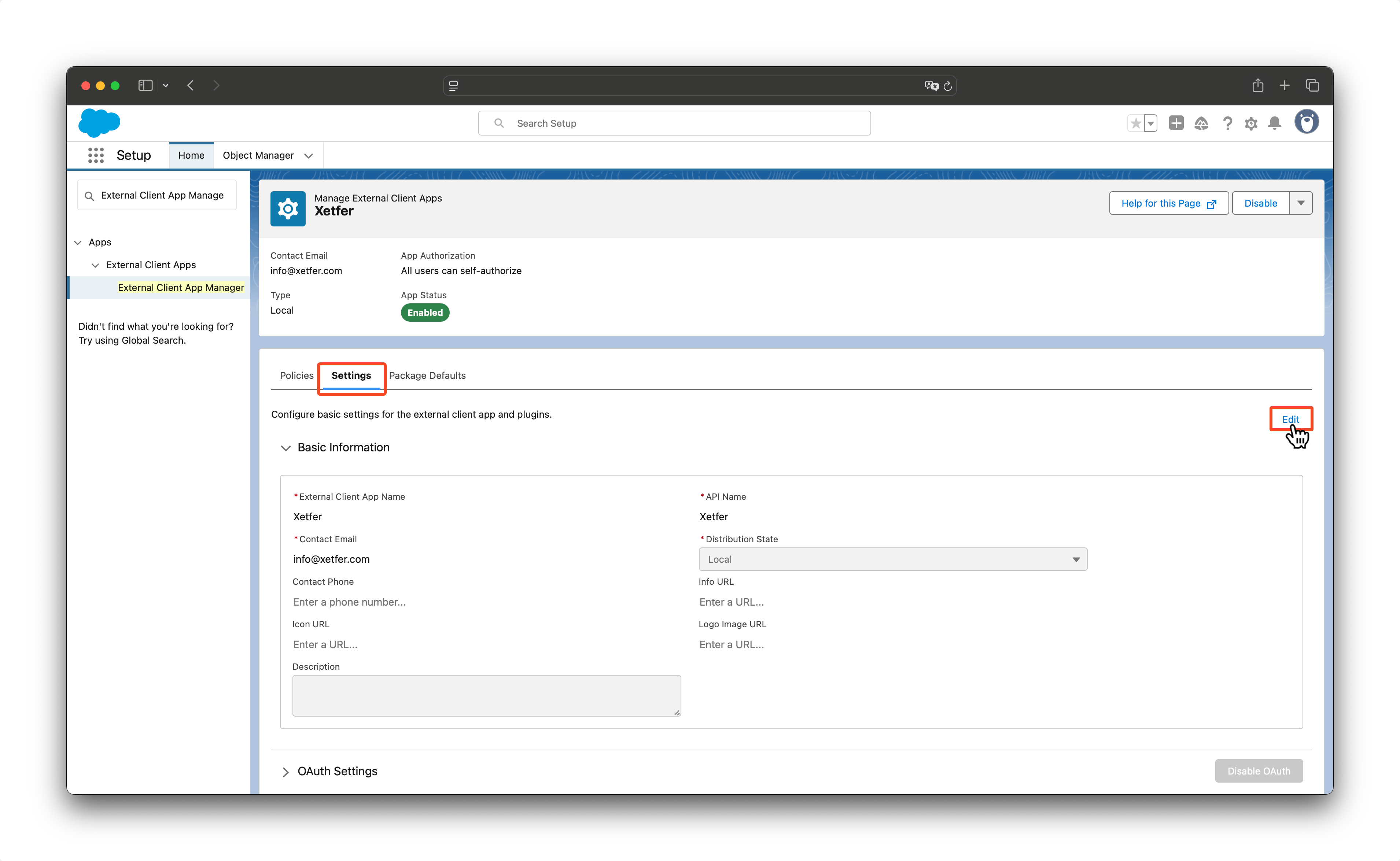The height and width of the screenshot is (861, 1400).
Task: Click the browser address bar
Action: (699, 85)
